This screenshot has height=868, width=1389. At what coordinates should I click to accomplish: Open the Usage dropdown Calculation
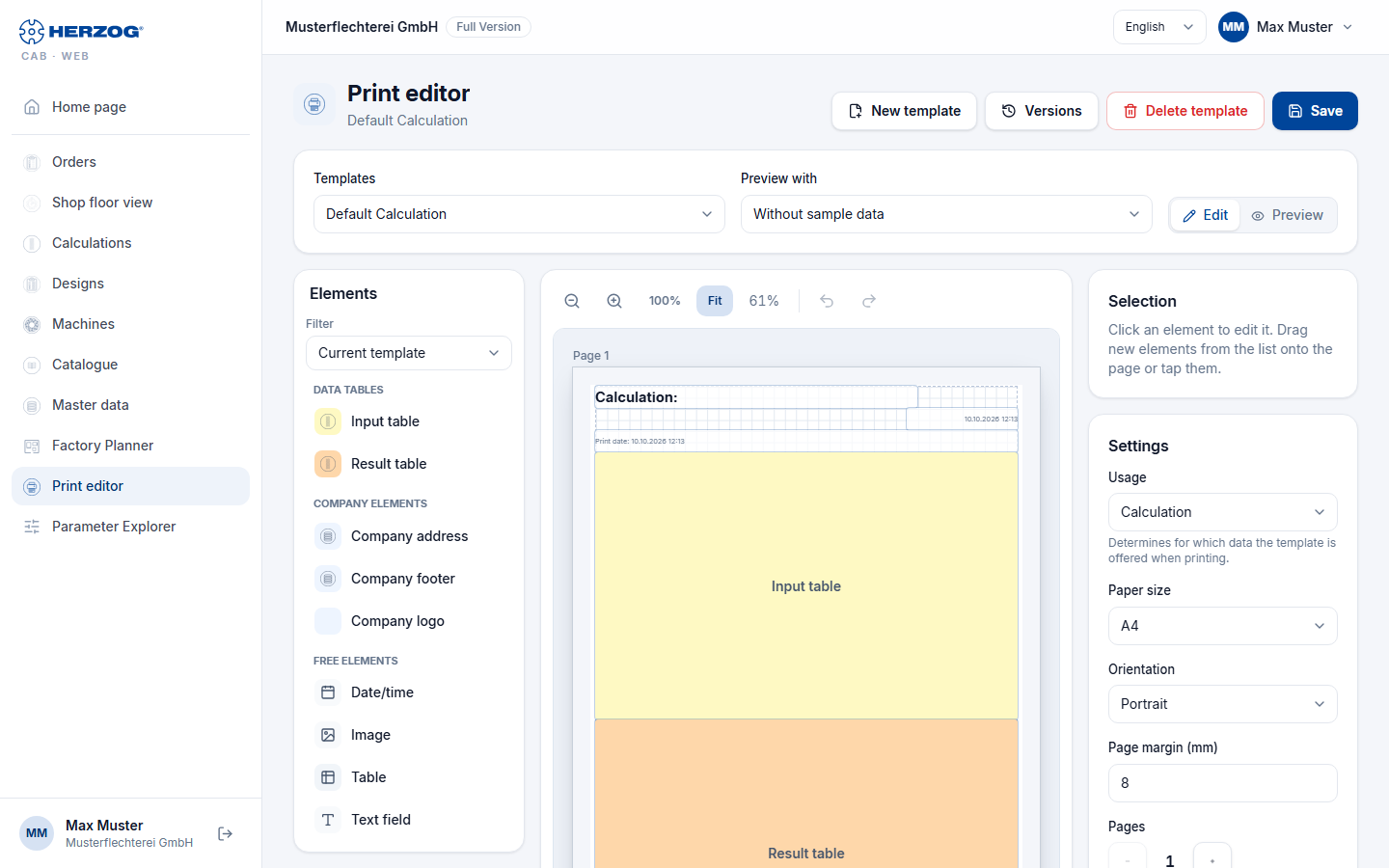(x=1223, y=512)
